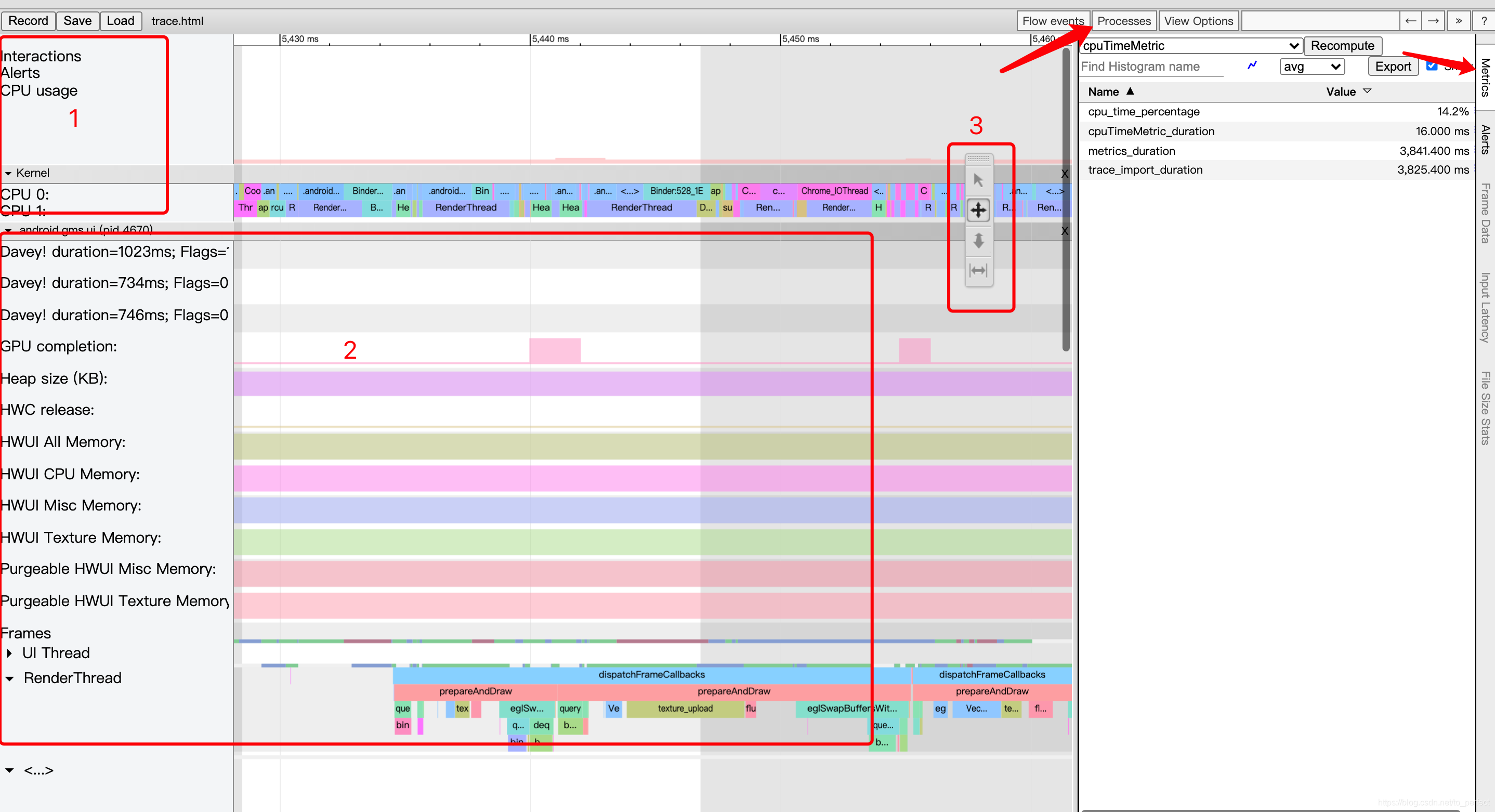The width and height of the screenshot is (1495, 812).
Task: Activate the pan mouse mode tool
Action: [978, 210]
